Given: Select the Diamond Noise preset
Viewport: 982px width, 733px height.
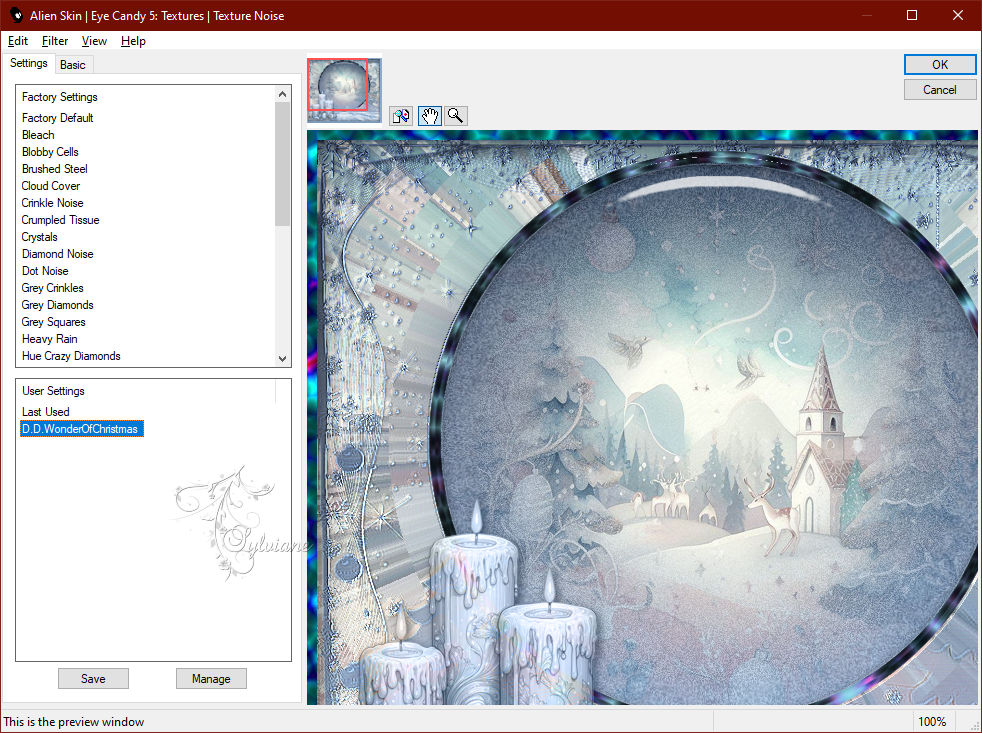Looking at the screenshot, I should click(58, 254).
